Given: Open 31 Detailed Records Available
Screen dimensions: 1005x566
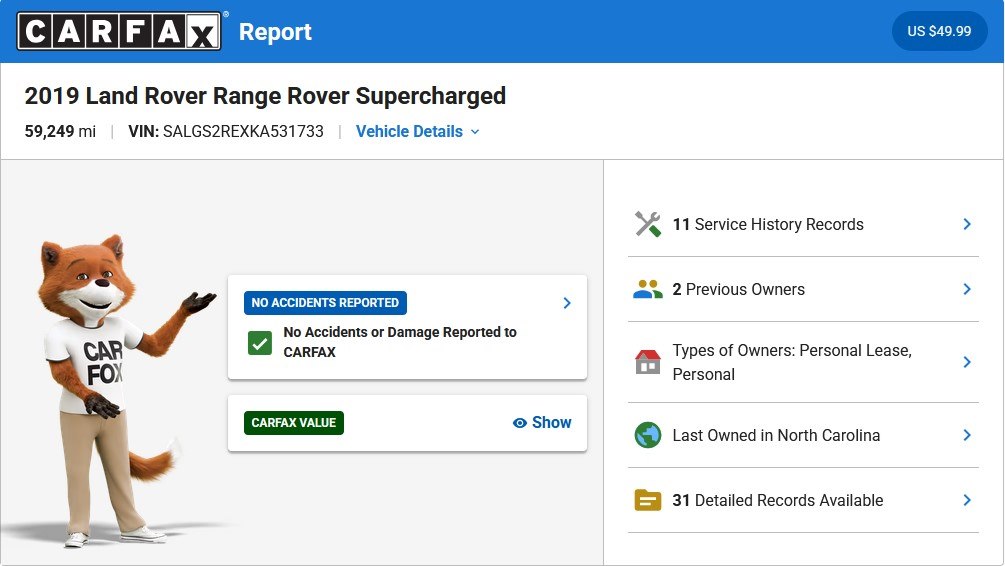Looking at the screenshot, I should pos(803,501).
